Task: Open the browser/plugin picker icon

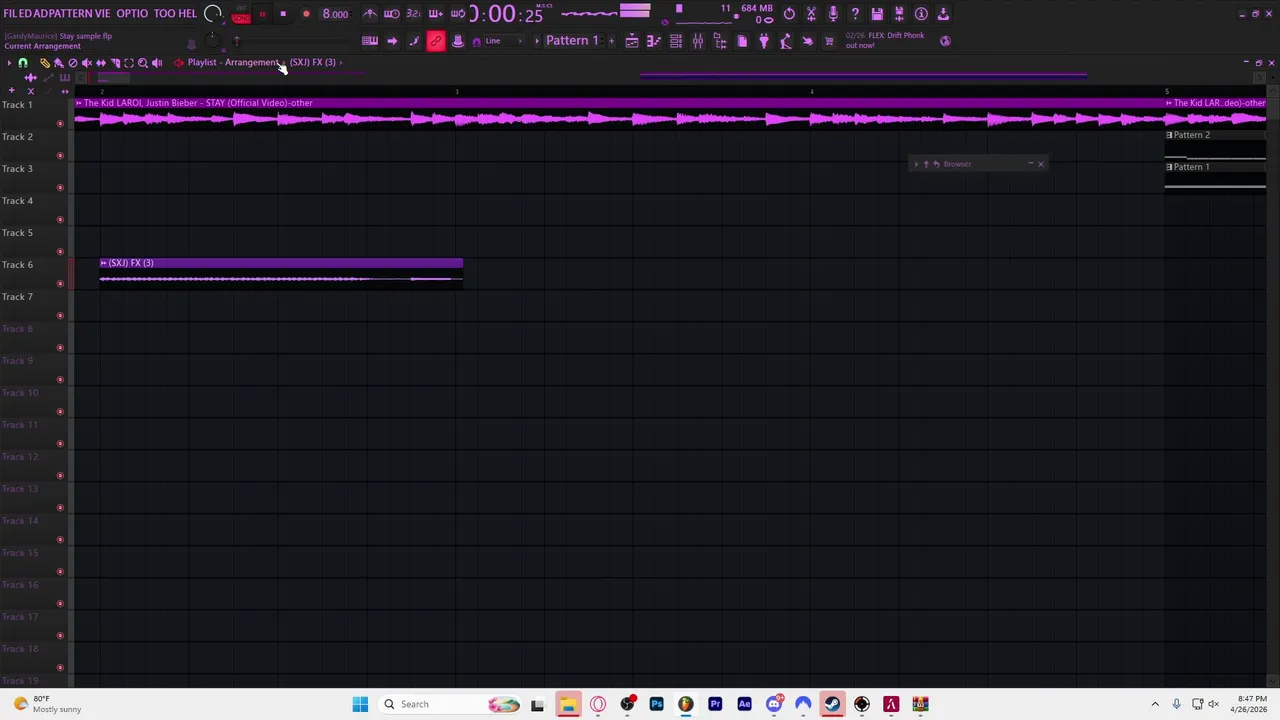Action: [x=720, y=41]
